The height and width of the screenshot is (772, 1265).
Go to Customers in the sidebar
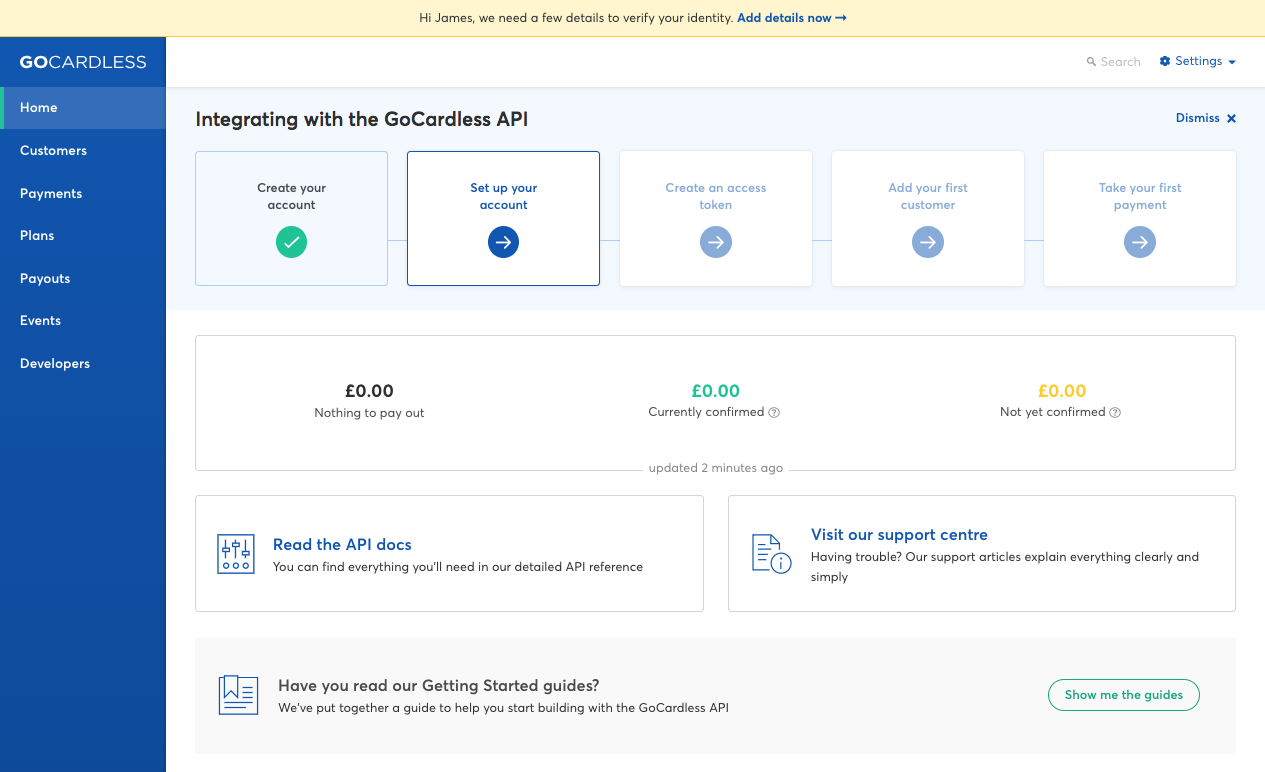(83, 151)
